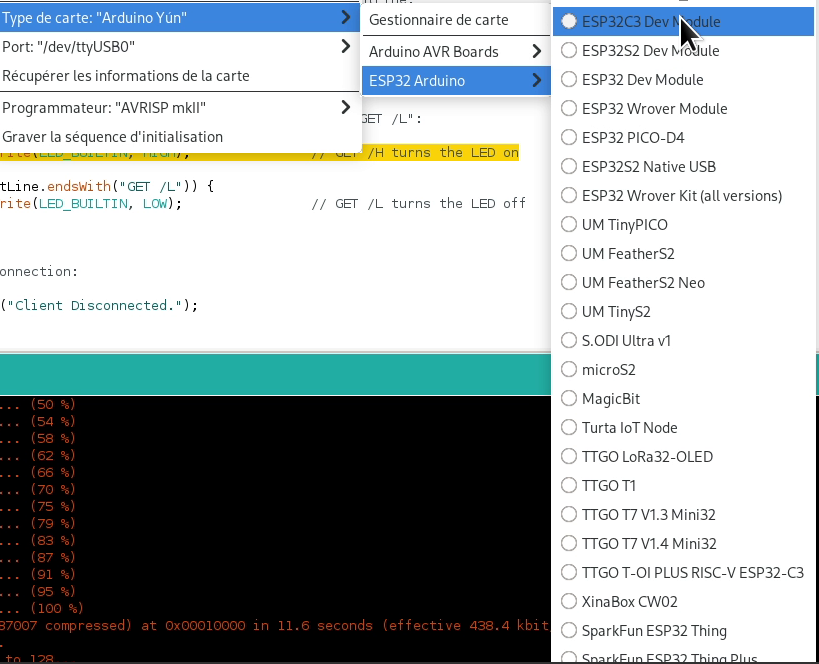
Task: Choose ESP32 Dev Module radio option
Action: pos(683,79)
